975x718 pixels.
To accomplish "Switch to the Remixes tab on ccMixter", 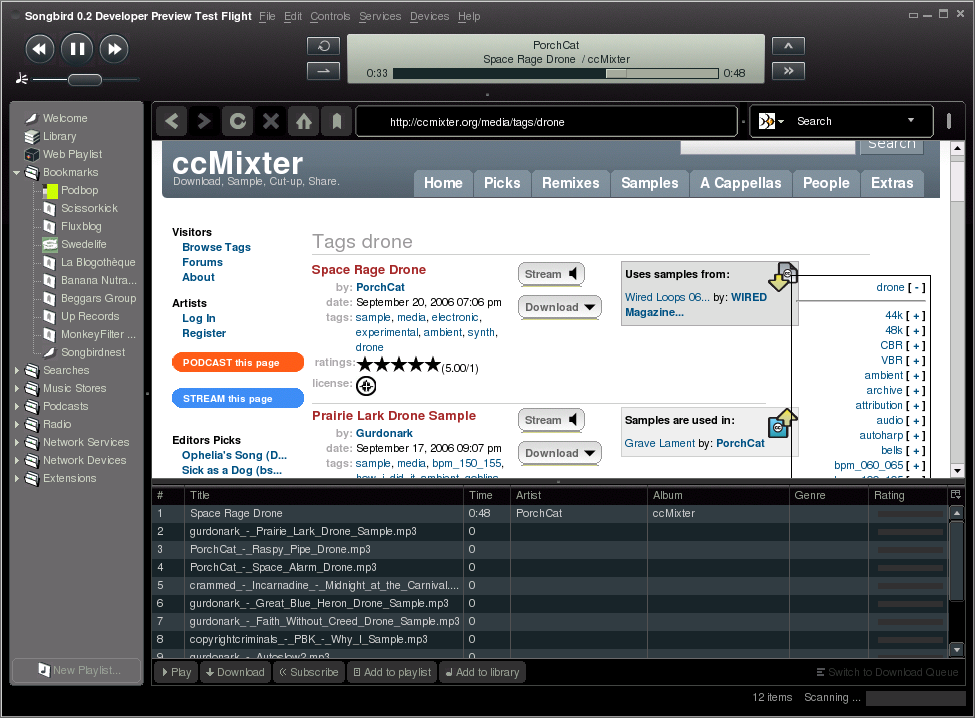I will pos(570,183).
